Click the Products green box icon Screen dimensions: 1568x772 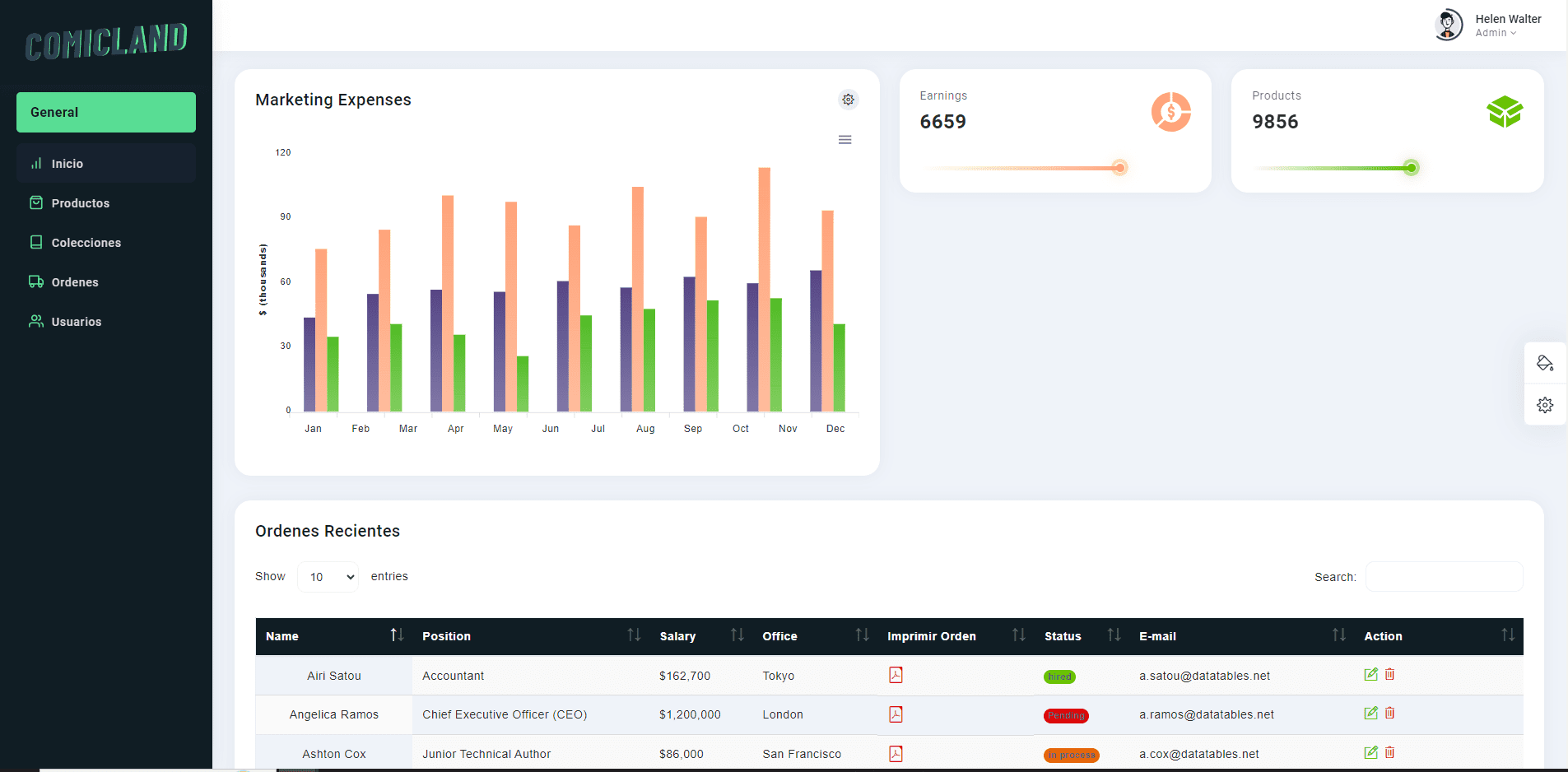1504,112
